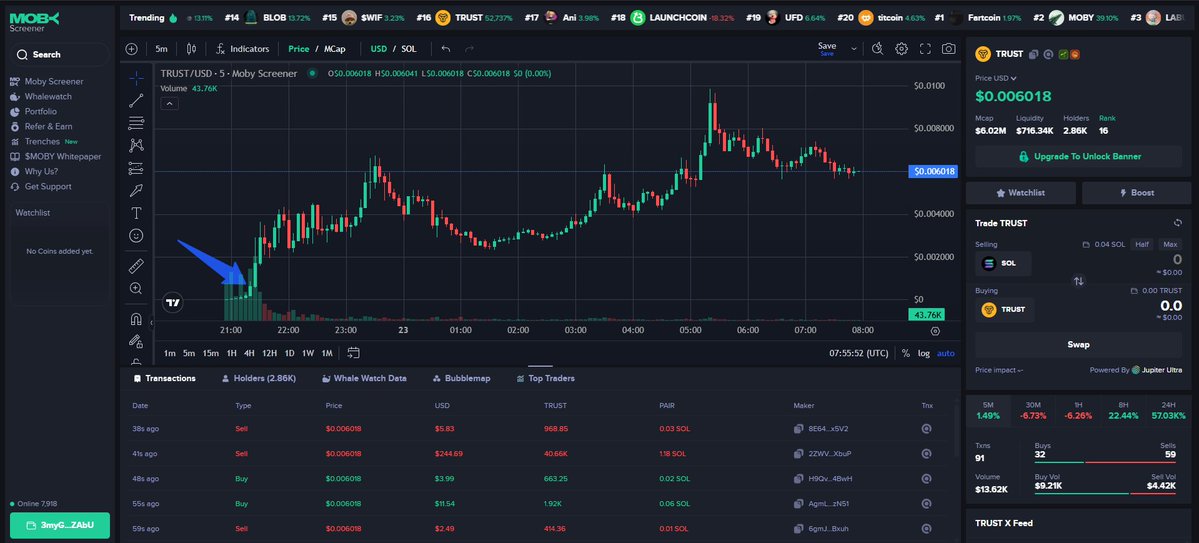
Task: Collapse the drawing toolbar side arrow
Action: 151,324
